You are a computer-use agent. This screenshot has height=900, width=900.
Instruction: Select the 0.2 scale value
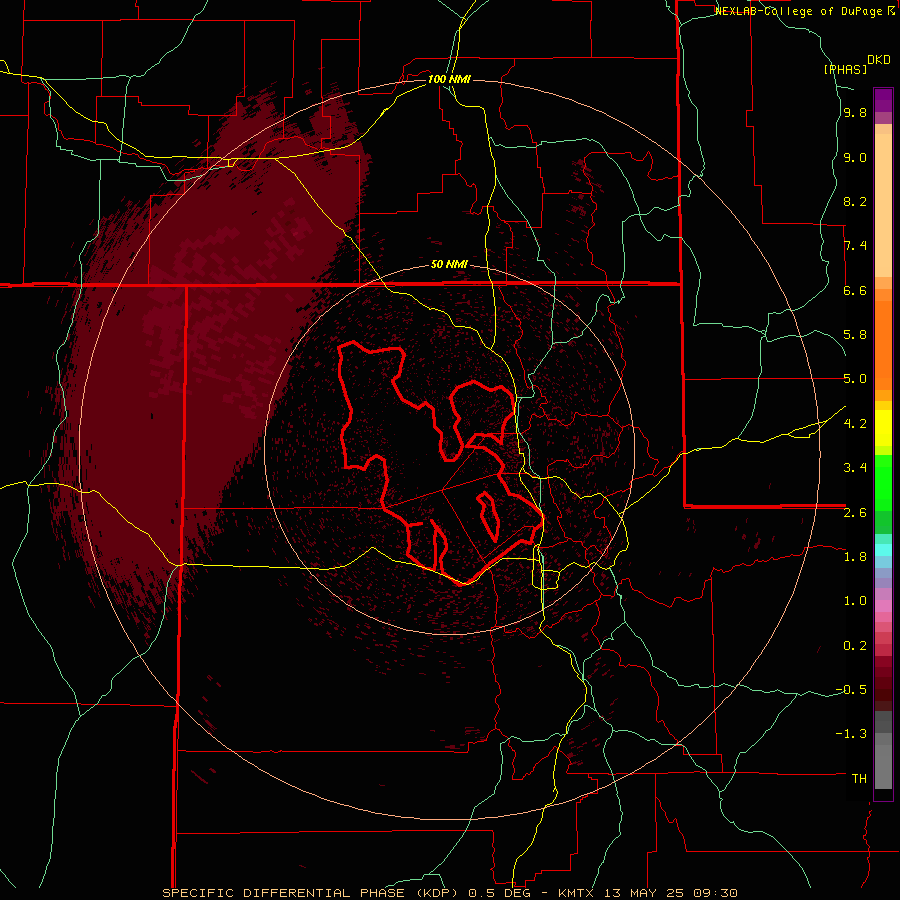click(x=855, y=646)
